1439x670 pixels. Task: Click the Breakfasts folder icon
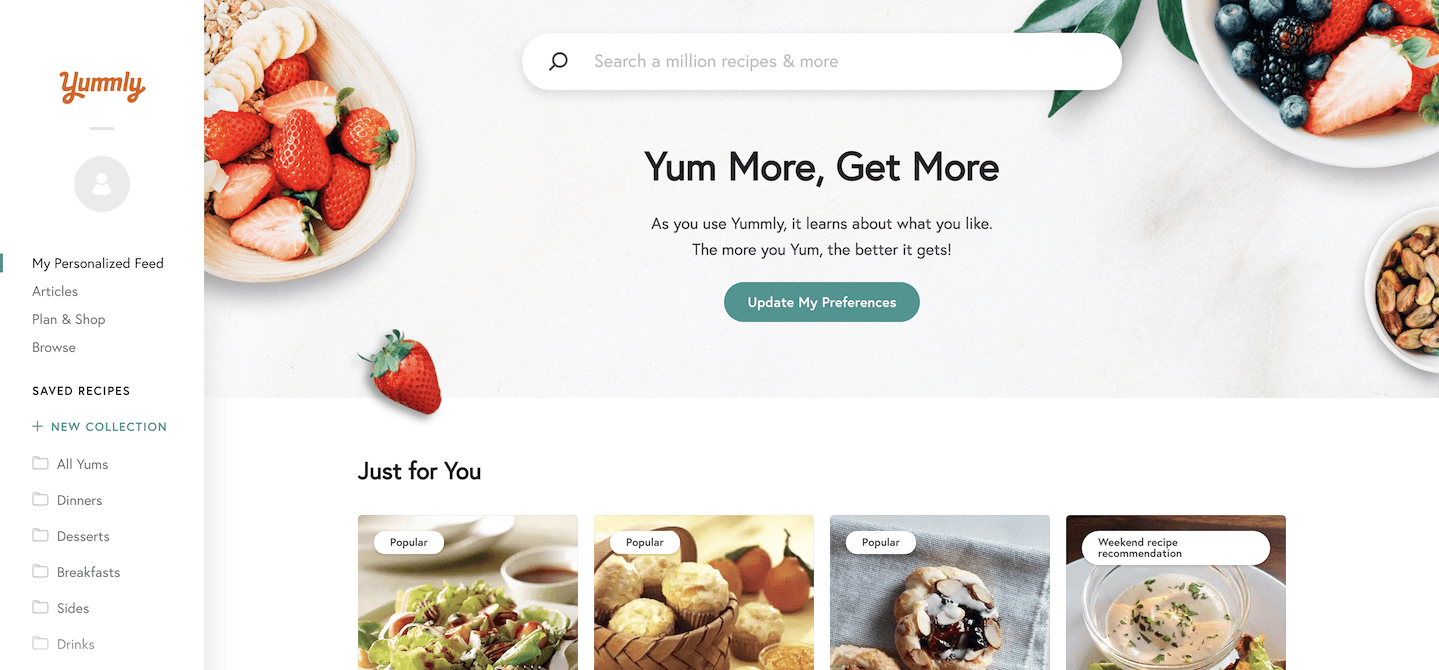coord(40,571)
